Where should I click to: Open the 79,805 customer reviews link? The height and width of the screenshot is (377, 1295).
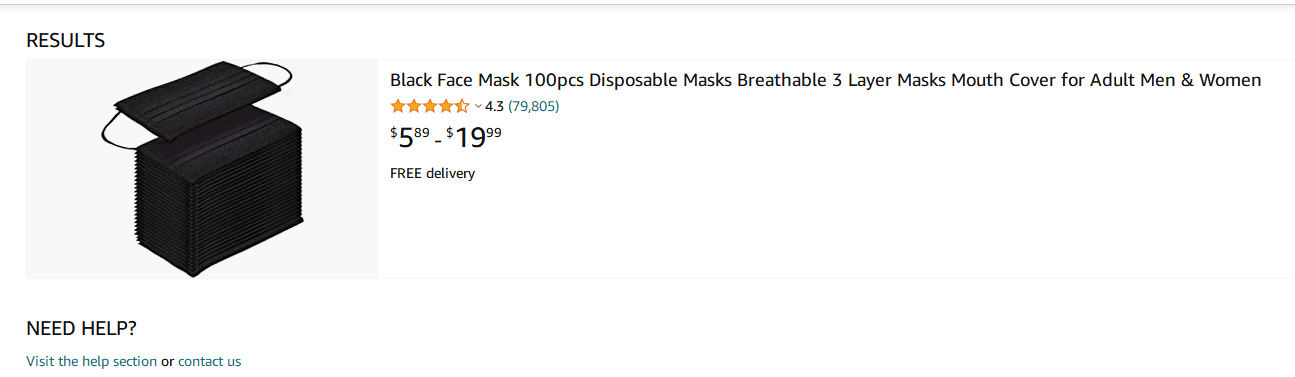point(534,106)
